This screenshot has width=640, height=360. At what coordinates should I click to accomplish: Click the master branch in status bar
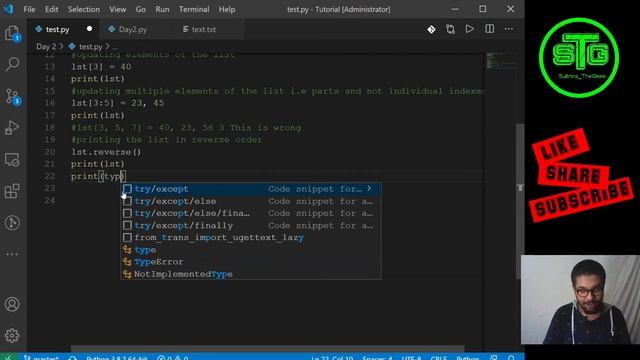click(x=42, y=358)
